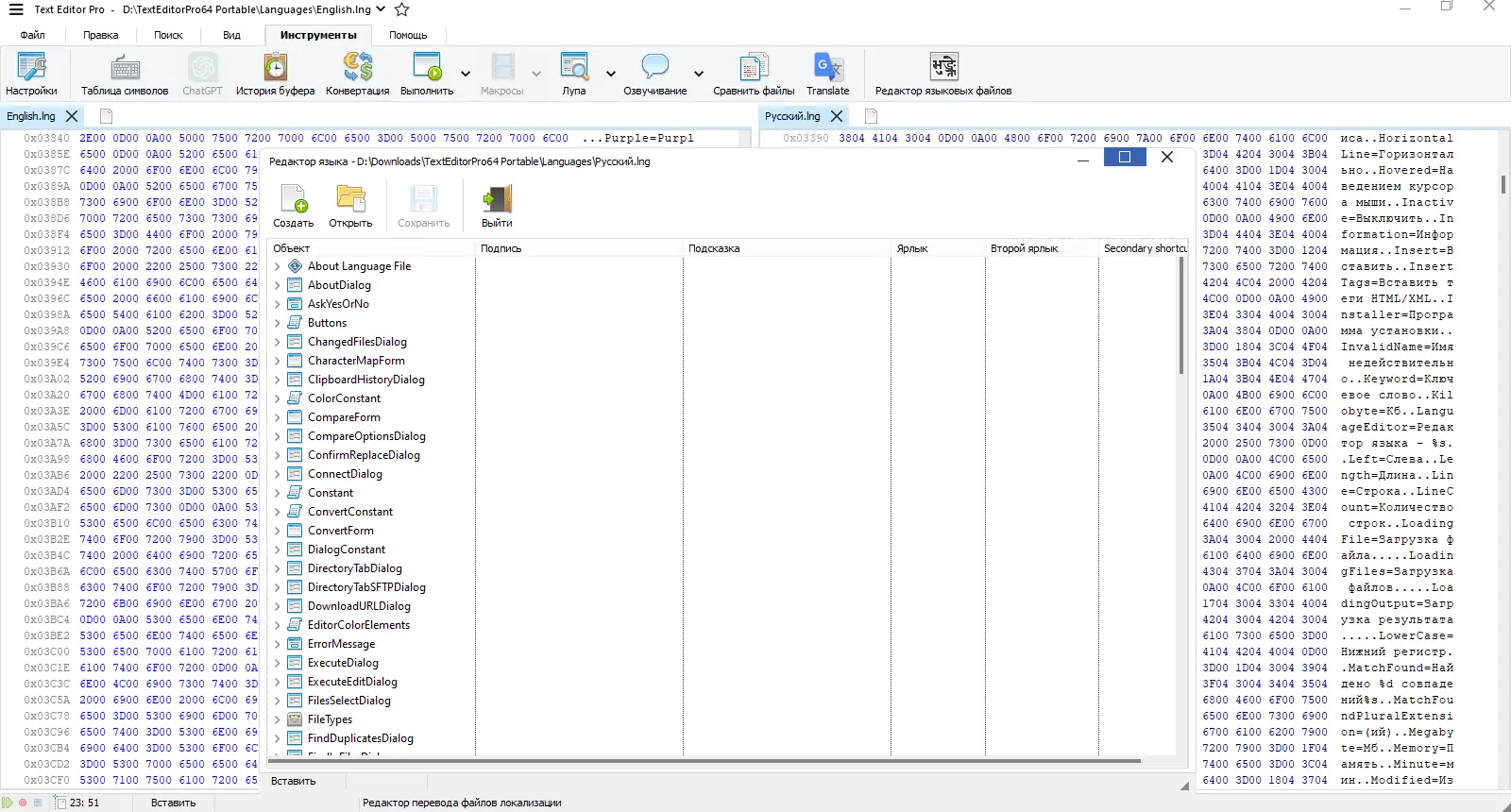Viewport: 1511px width, 812px height.
Task: Click the favorite star next to the file path
Action: click(402, 9)
